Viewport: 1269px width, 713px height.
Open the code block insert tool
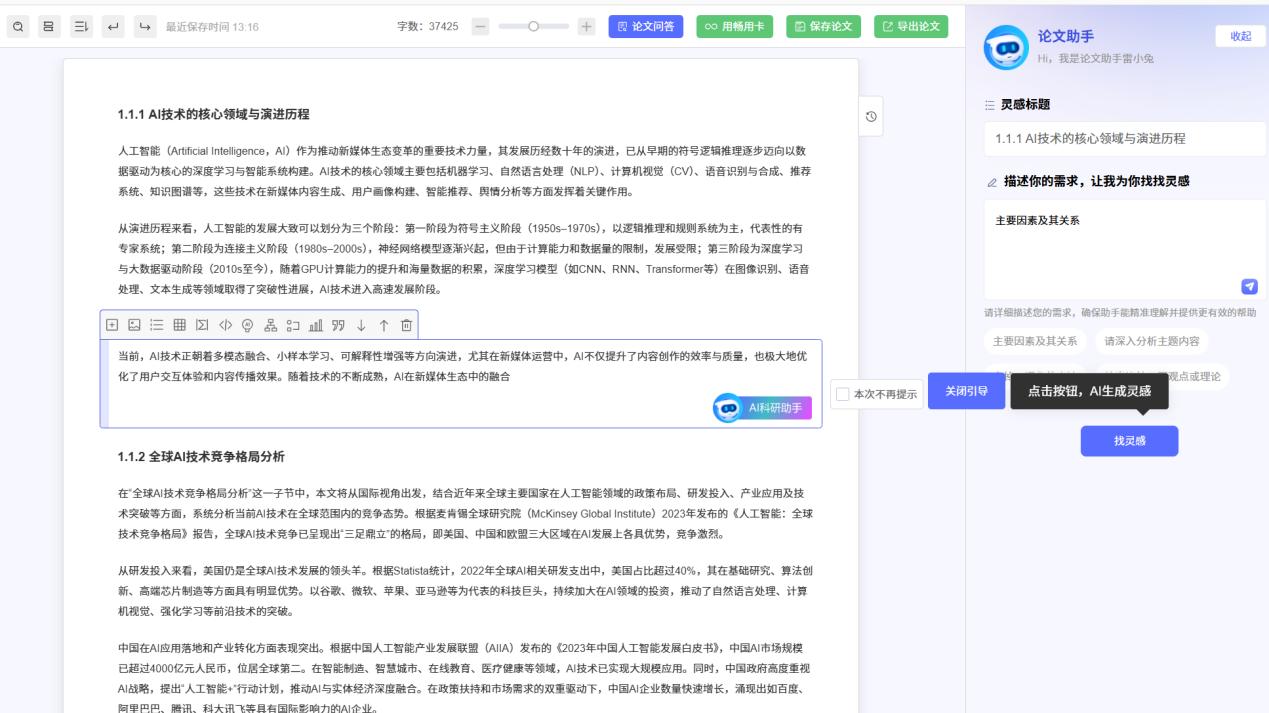click(225, 327)
